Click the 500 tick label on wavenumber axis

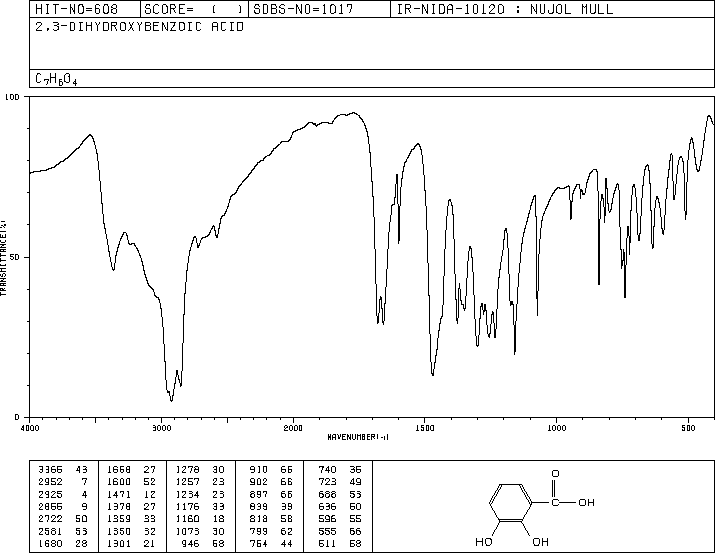688,428
